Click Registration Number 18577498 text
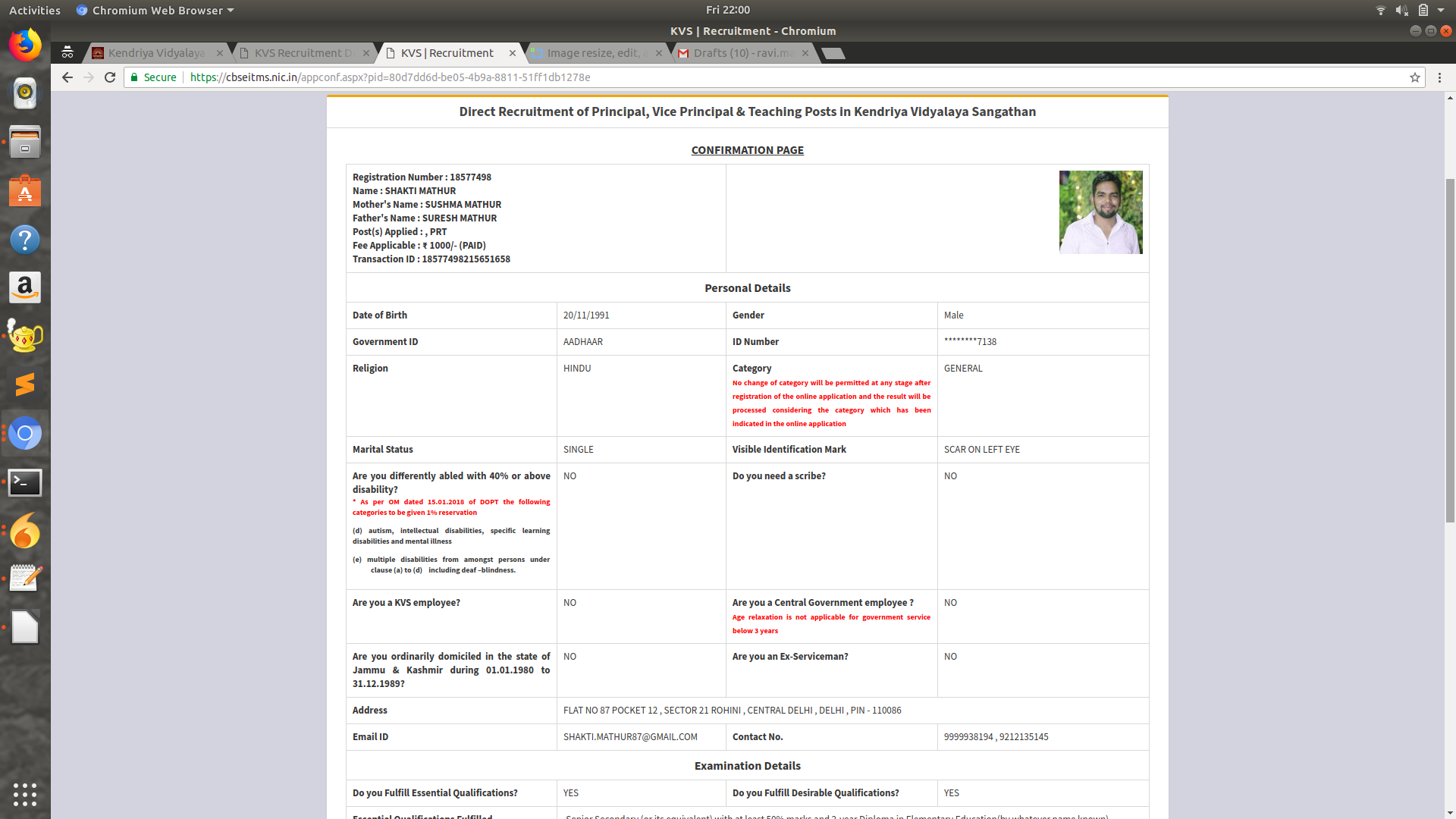Screen dimensions: 1456x819 [422, 177]
